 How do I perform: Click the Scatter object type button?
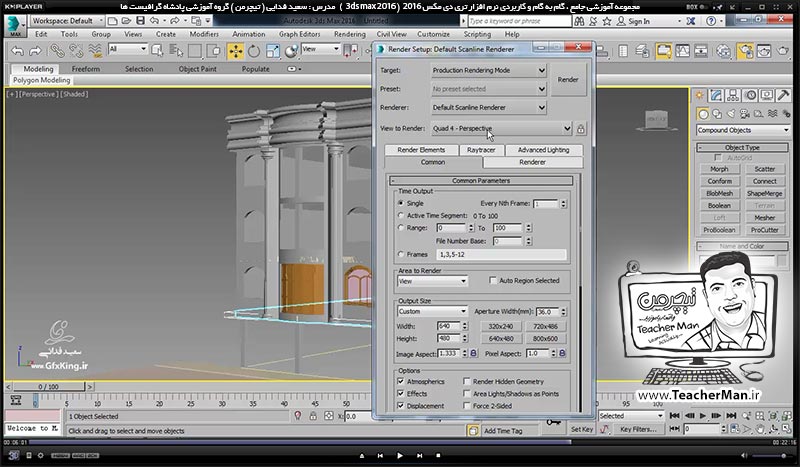[764, 169]
